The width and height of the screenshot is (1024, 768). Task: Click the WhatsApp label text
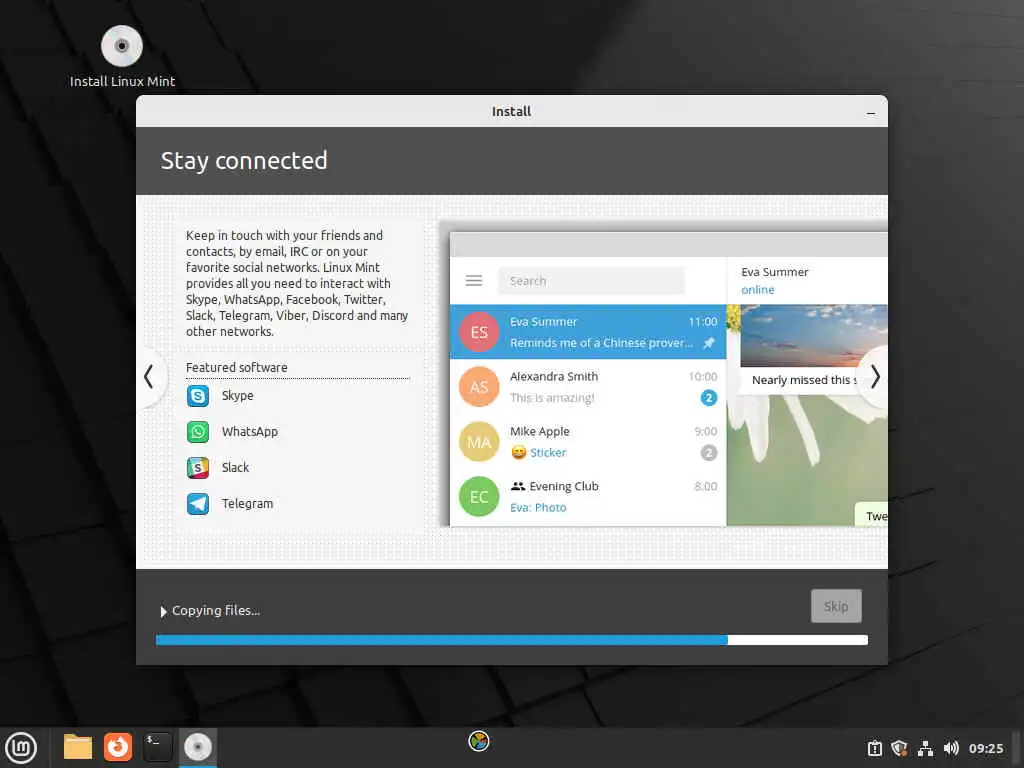(249, 432)
